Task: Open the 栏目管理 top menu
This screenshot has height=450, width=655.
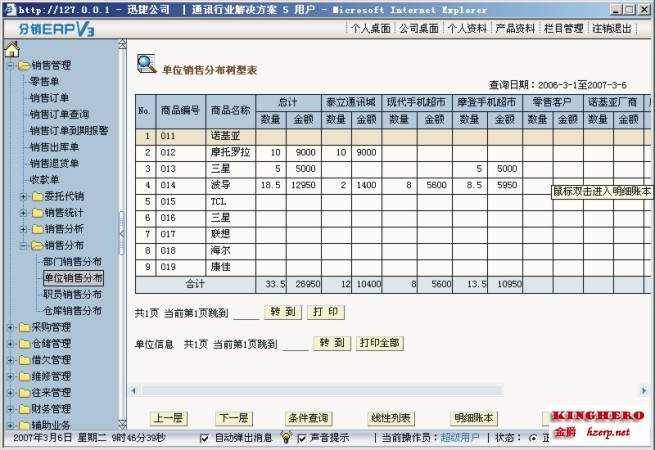Action: 564,28
